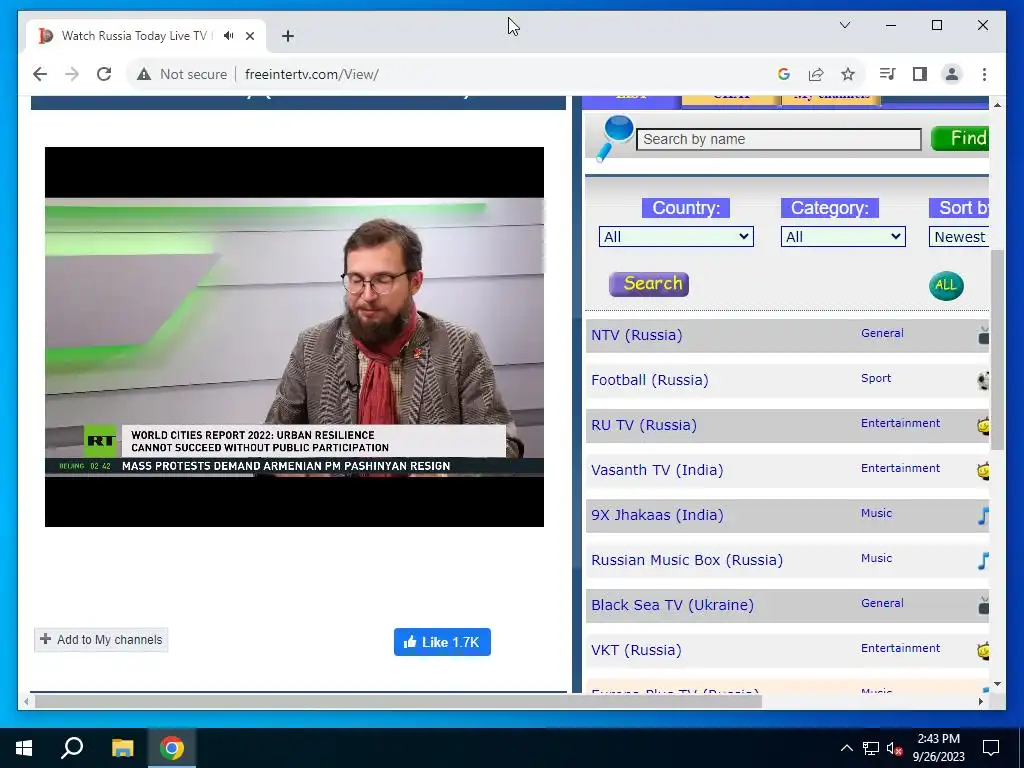The image size is (1024, 768).
Task: Click the round ALL button
Action: (x=946, y=285)
